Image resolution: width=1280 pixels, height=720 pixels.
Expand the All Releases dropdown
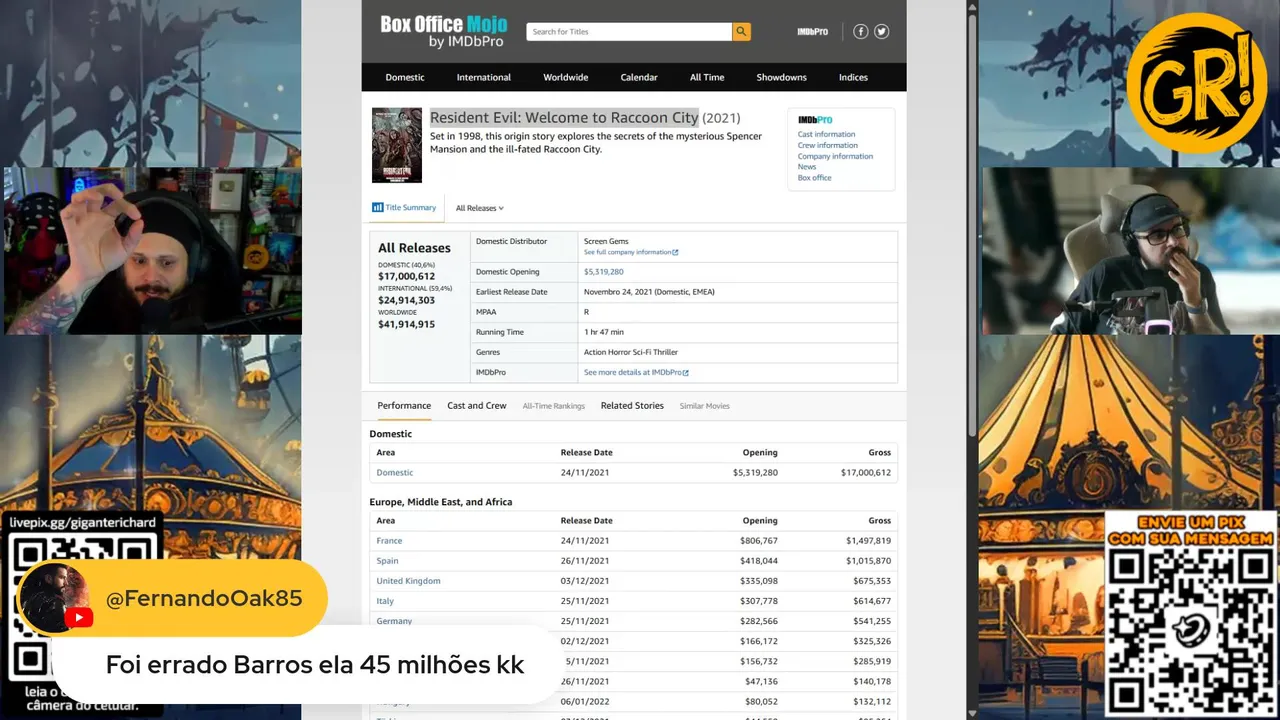click(x=480, y=208)
